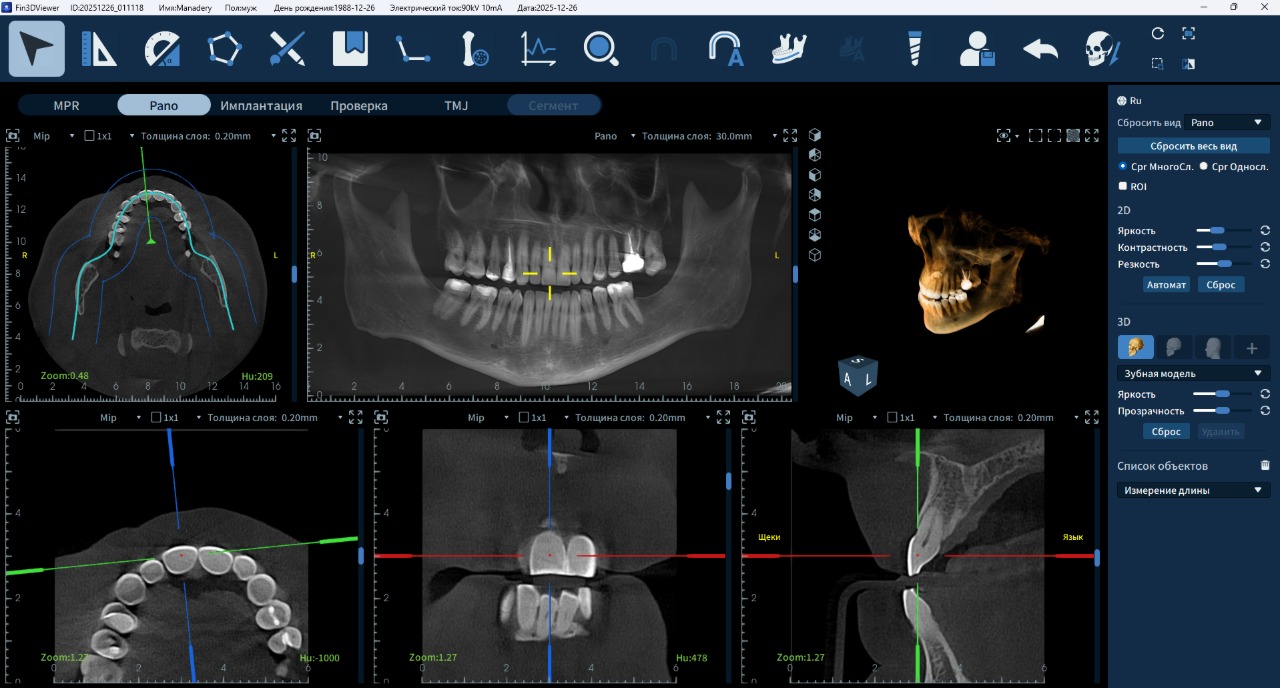Select the polyline measurement tool
The width and height of the screenshot is (1280, 688).
coord(413,49)
